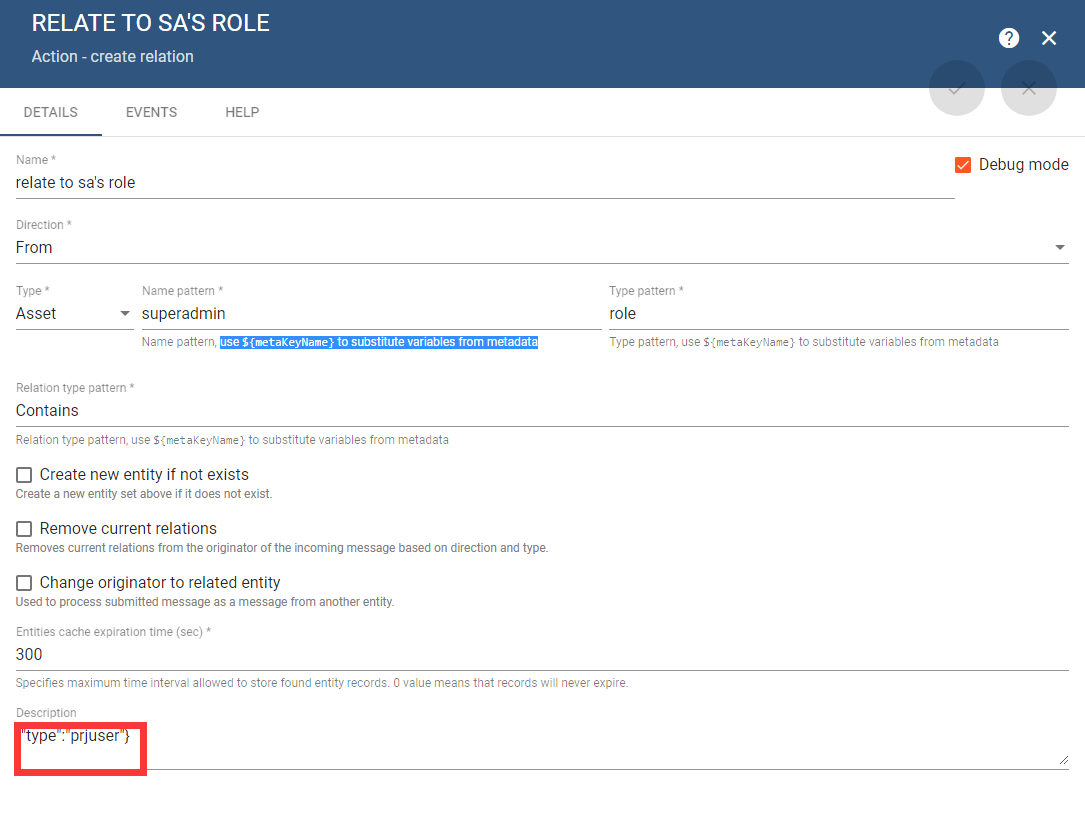The image size is (1085, 833).
Task: Click the checkmark confirm icon
Action: pyautogui.click(x=956, y=88)
